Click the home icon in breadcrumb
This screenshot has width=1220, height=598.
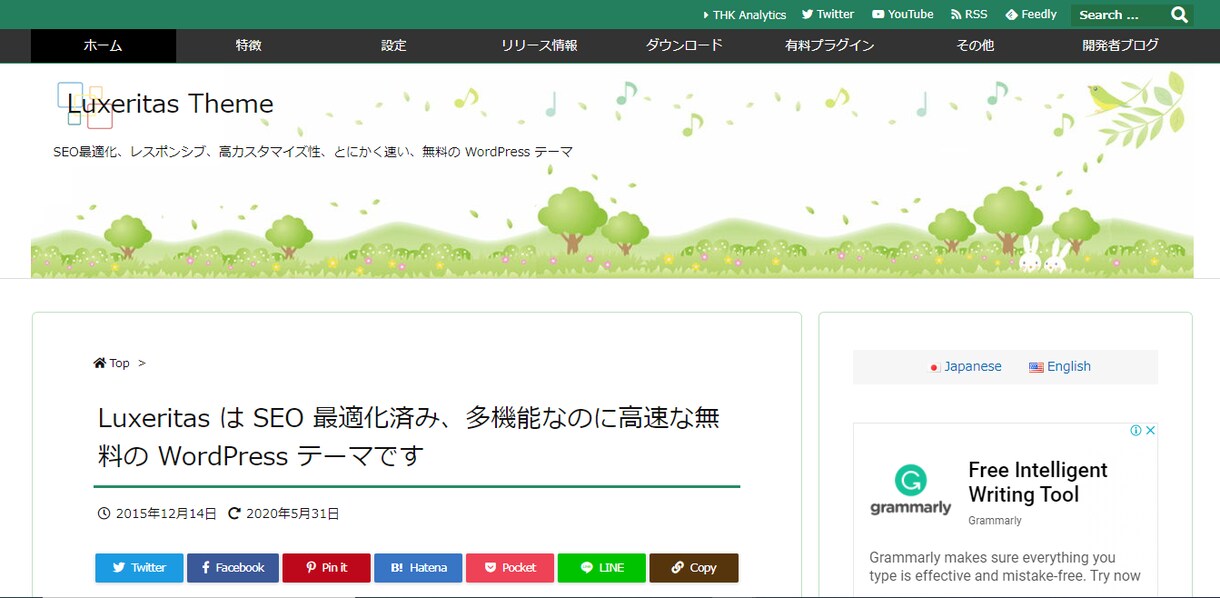[x=99, y=363]
